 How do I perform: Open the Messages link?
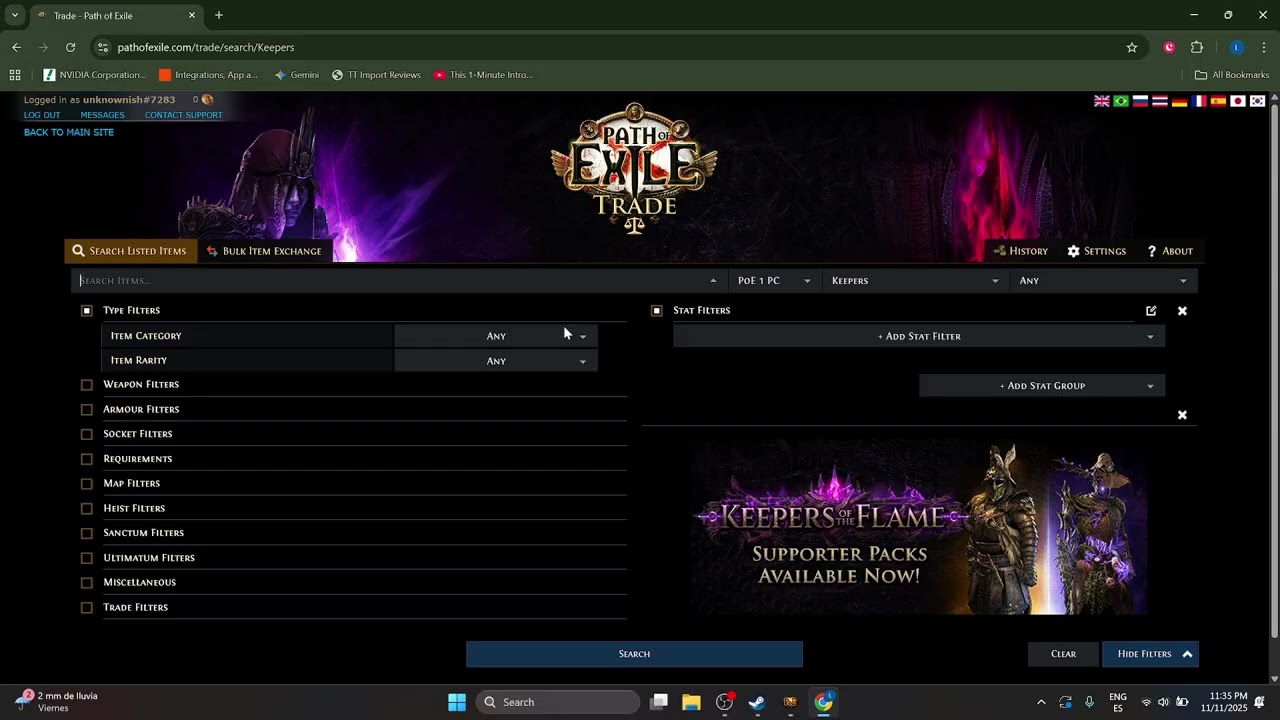tap(102, 115)
